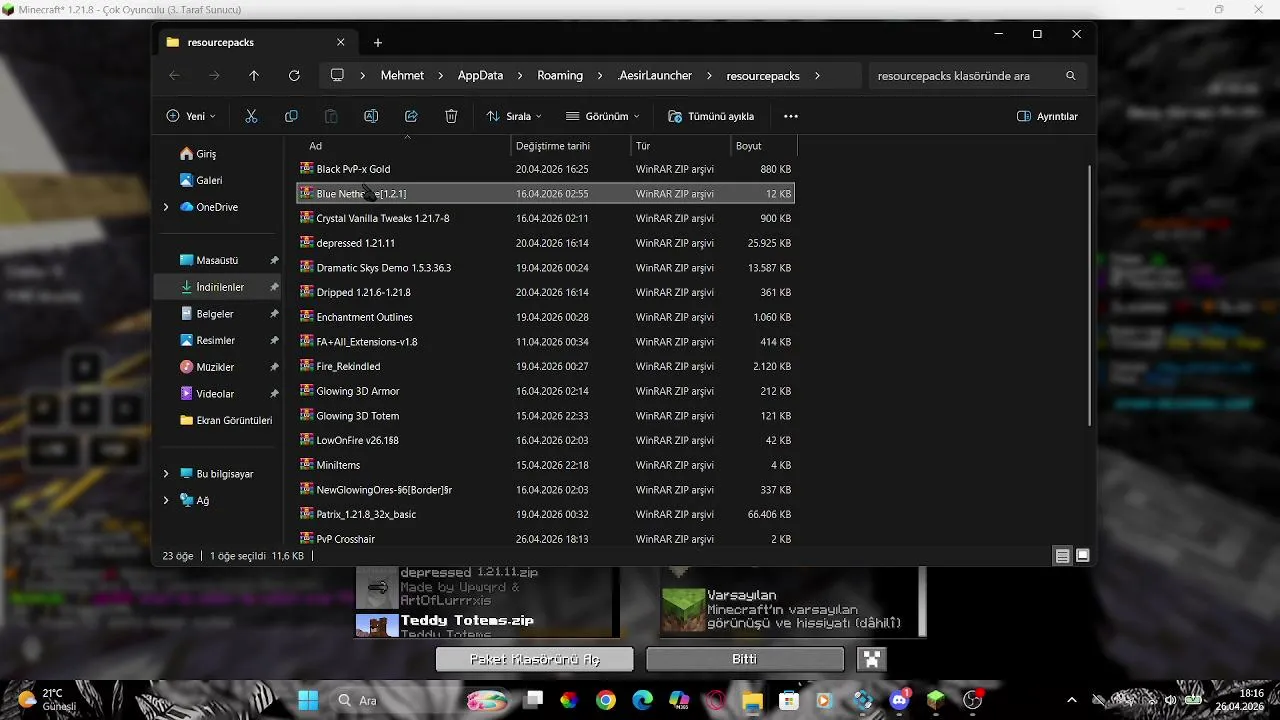Open File Explorer taskbar icon
This screenshot has height=720, width=1280.
(752, 700)
